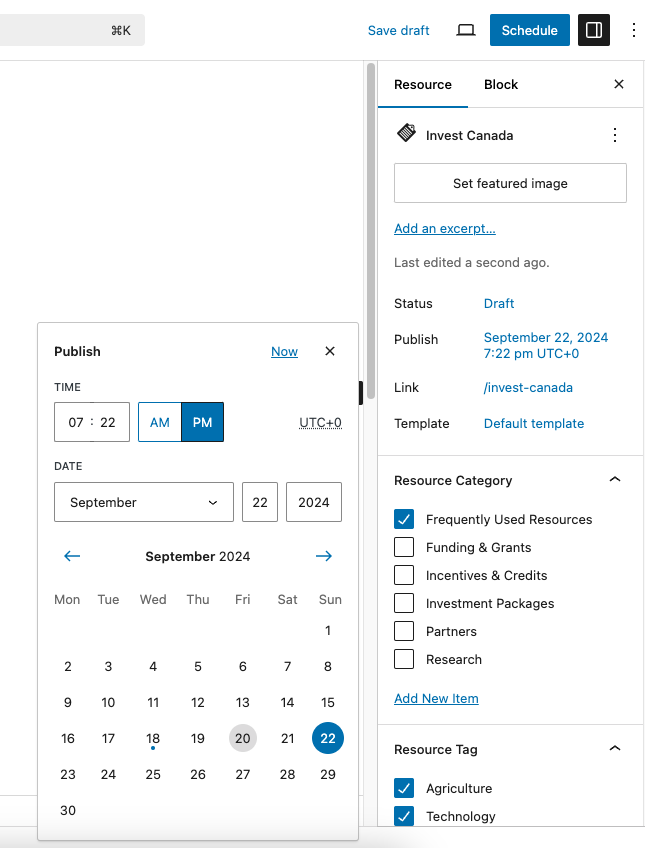Go to previous month in calendar

(72, 556)
